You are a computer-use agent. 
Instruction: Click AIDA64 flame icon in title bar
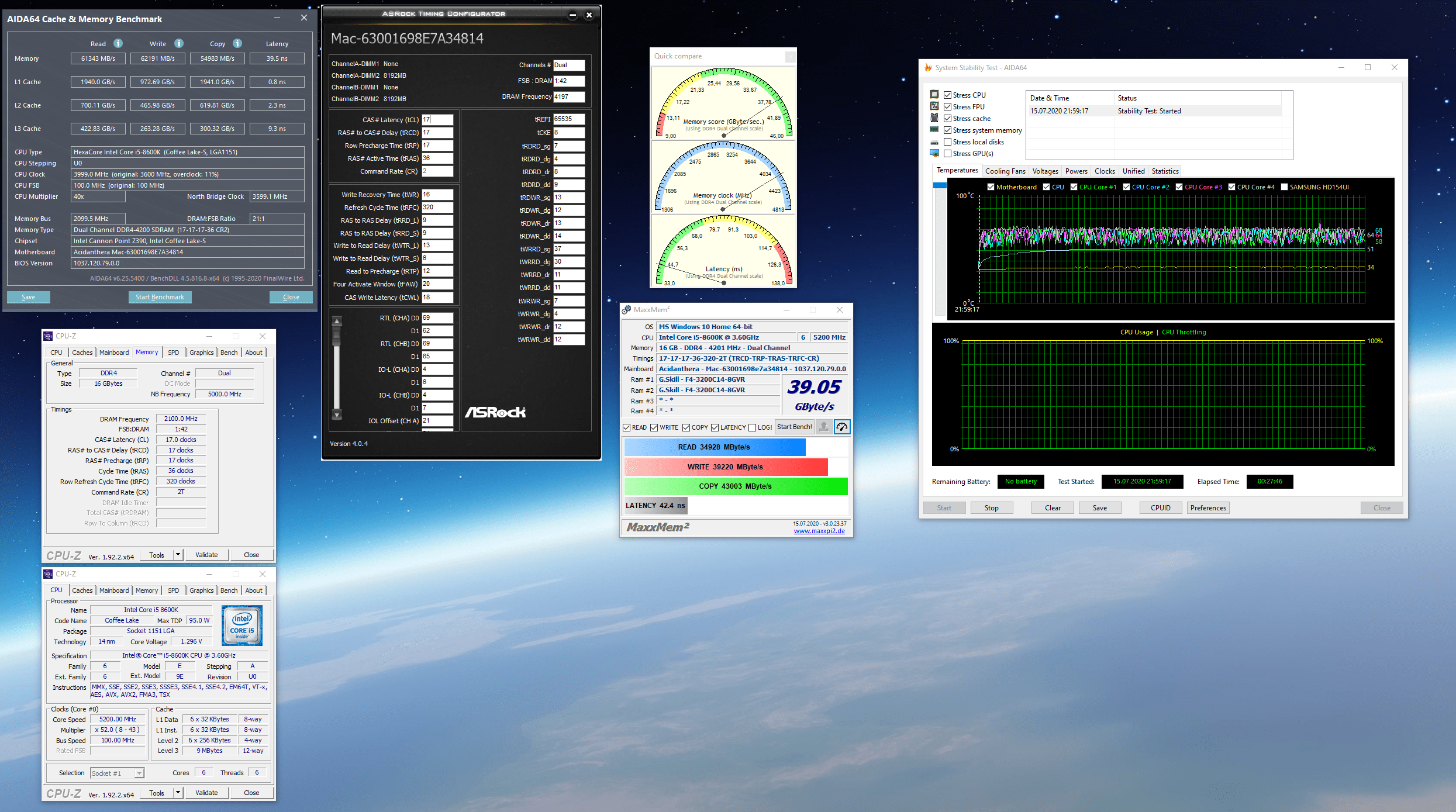927,68
